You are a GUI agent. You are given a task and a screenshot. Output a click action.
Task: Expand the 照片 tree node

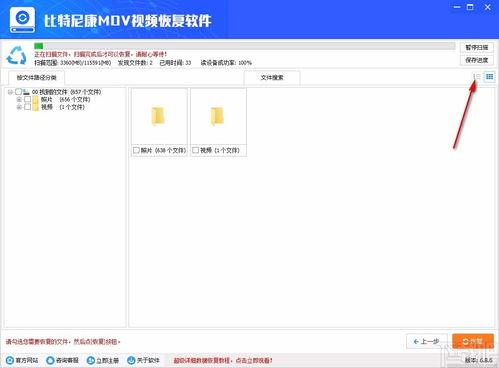[19, 99]
